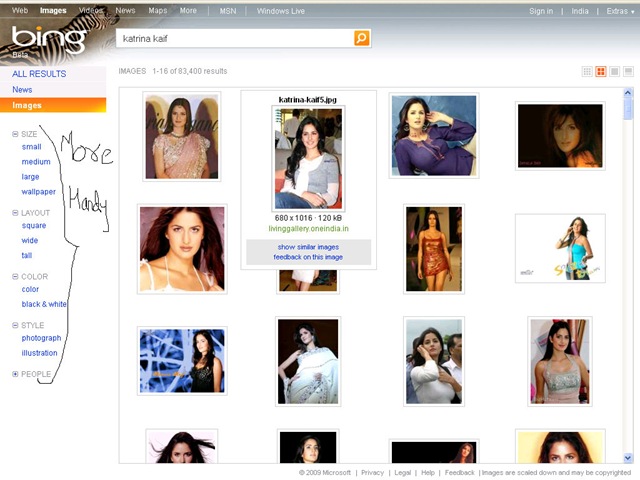Collapse the SIZE filter section

(x=15, y=134)
